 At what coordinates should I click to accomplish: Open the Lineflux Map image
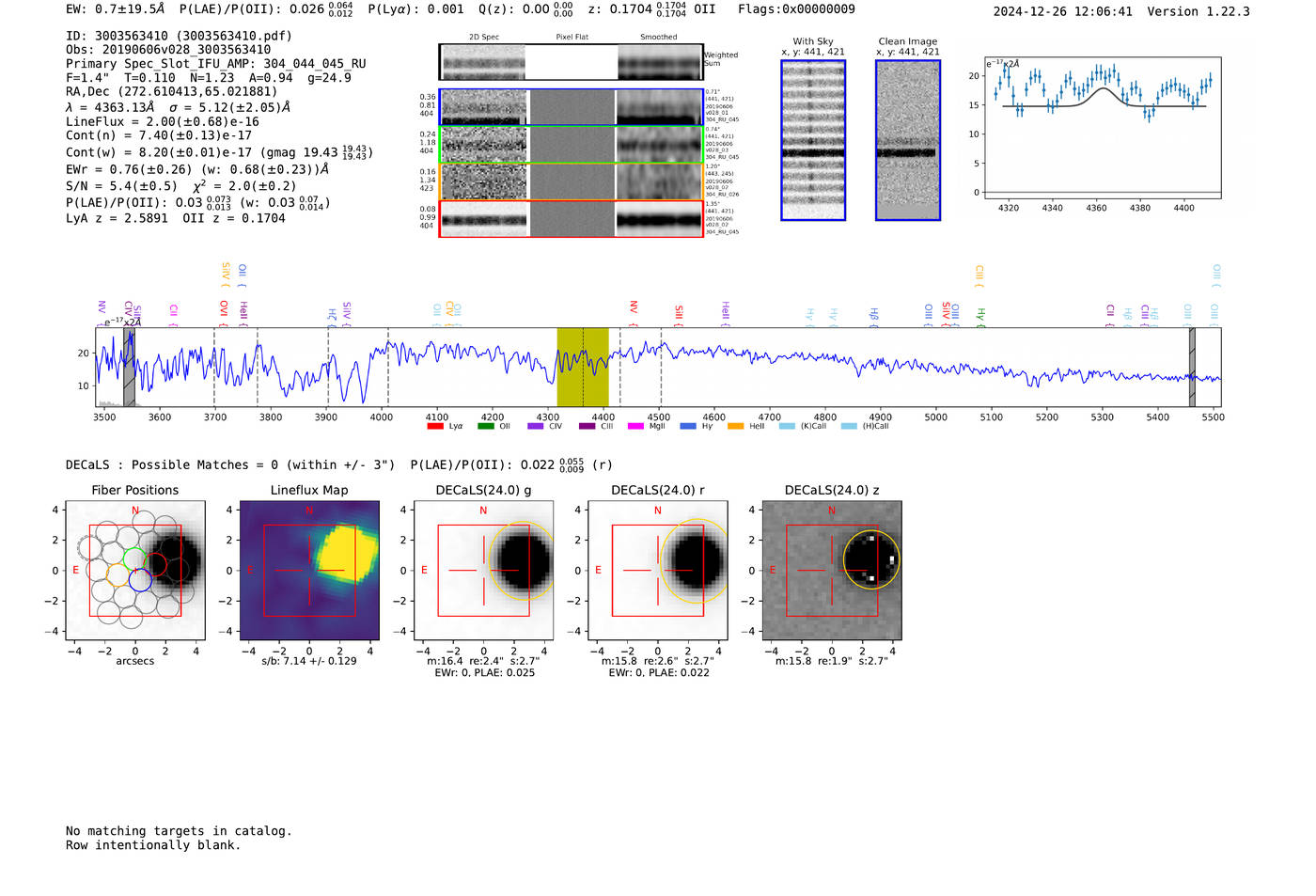(309, 571)
